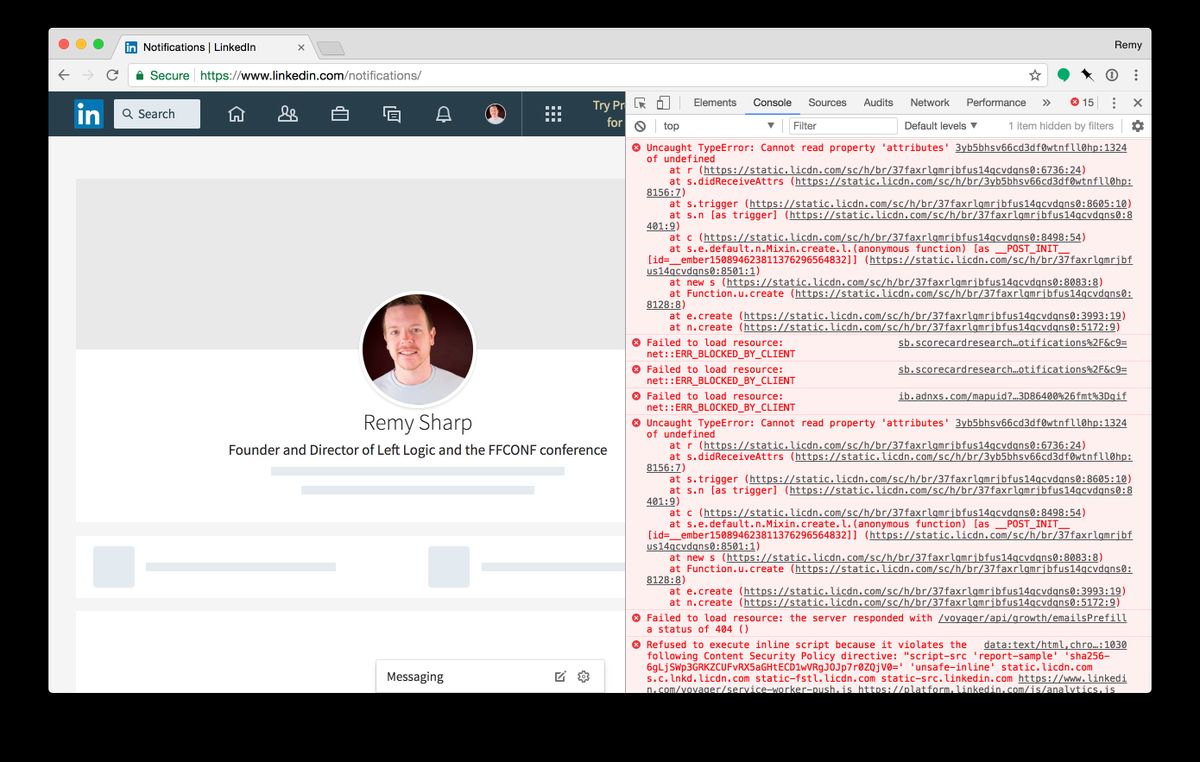Open a new browser tab
Viewport: 1200px width, 762px height.
(x=330, y=48)
